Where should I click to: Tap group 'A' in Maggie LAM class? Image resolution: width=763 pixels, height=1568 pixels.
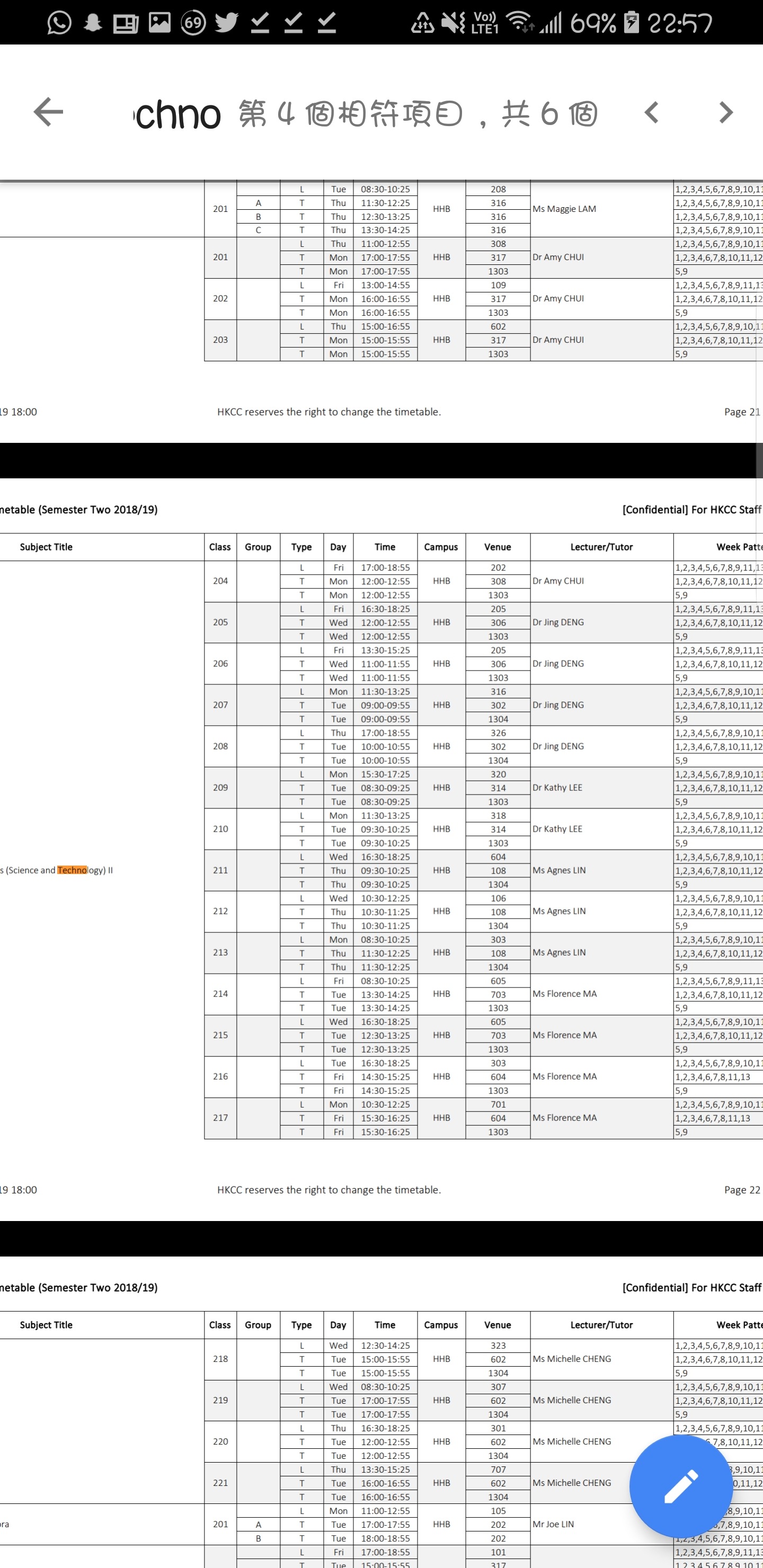coord(258,203)
